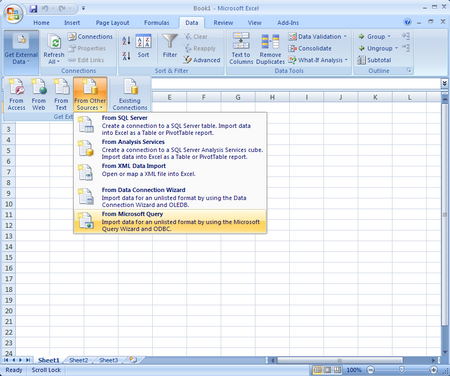The image size is (450, 376).
Task: Go to the first sheet tab
Action: pyautogui.click(x=6, y=360)
